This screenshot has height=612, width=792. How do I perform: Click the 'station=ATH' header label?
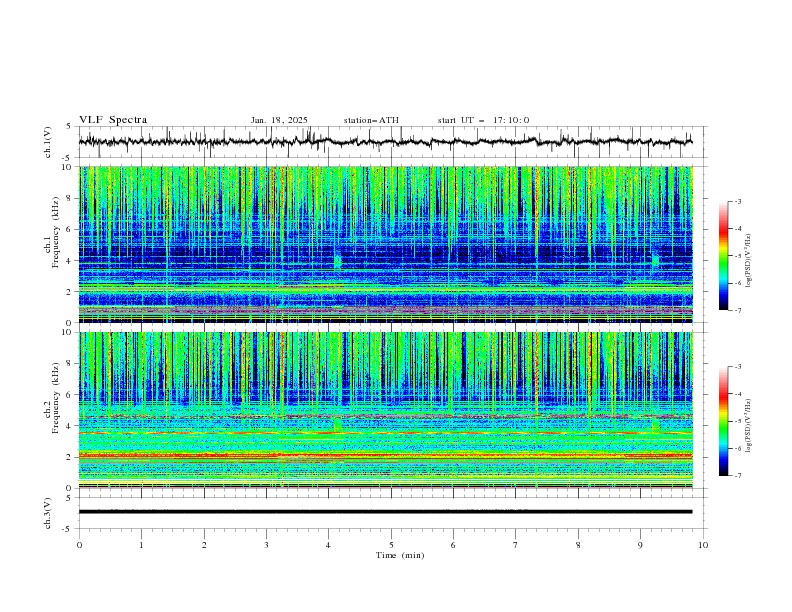(371, 120)
